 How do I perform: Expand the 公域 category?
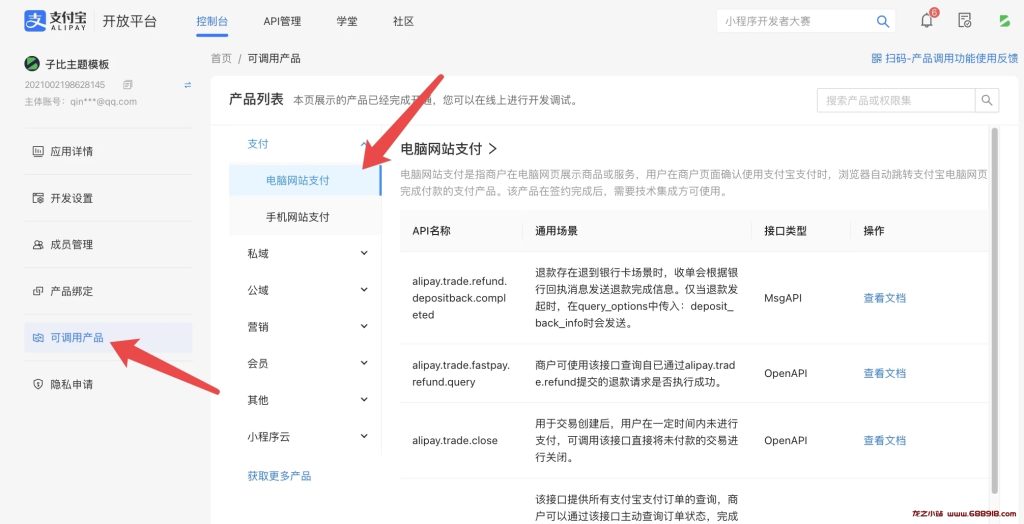pyautogui.click(x=364, y=290)
